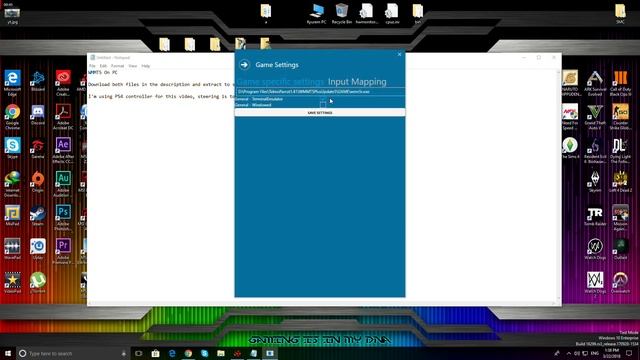Open uTorrent desktop shortcut
The height and width of the screenshot is (360, 640).
(38, 282)
